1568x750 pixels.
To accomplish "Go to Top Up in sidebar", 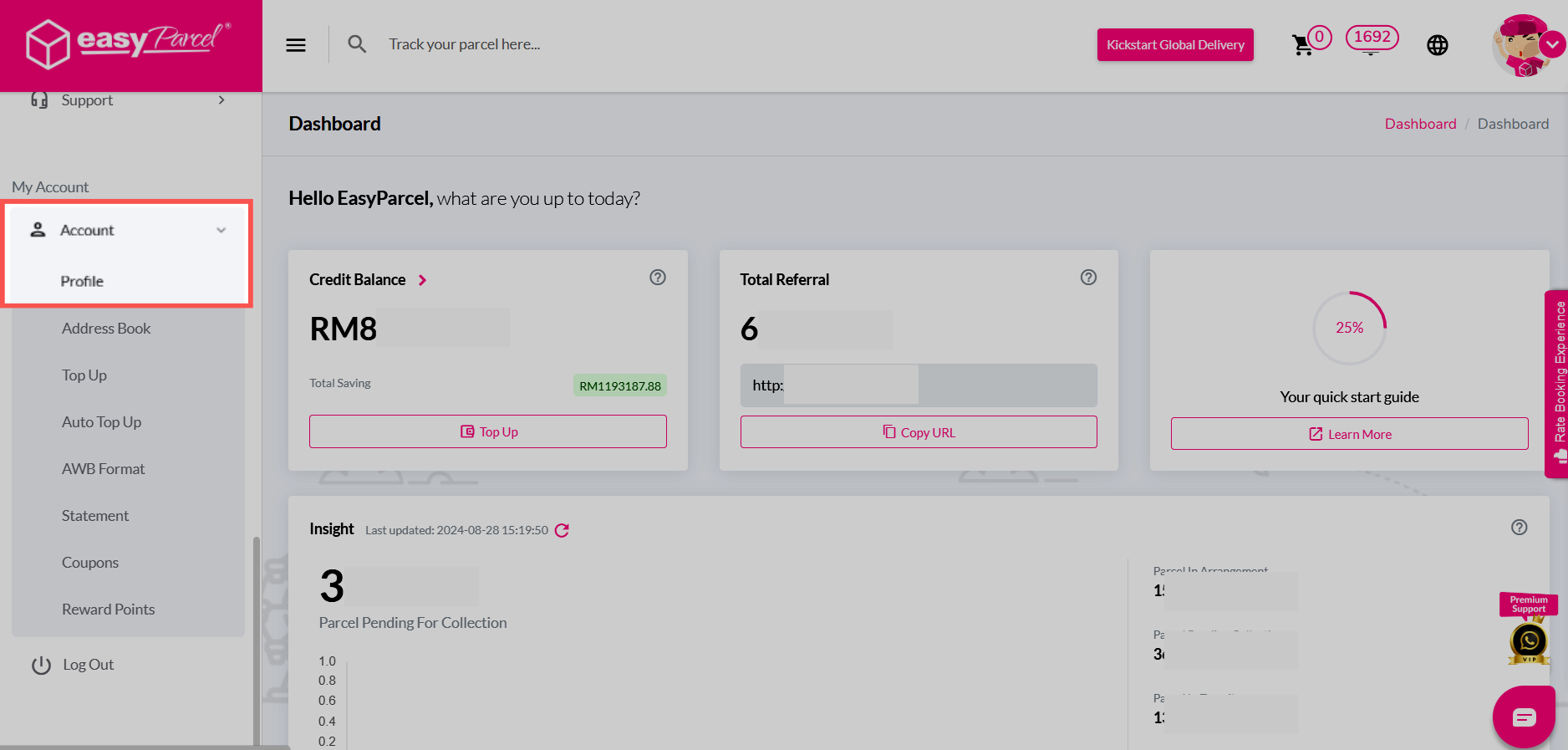I will coord(84,375).
